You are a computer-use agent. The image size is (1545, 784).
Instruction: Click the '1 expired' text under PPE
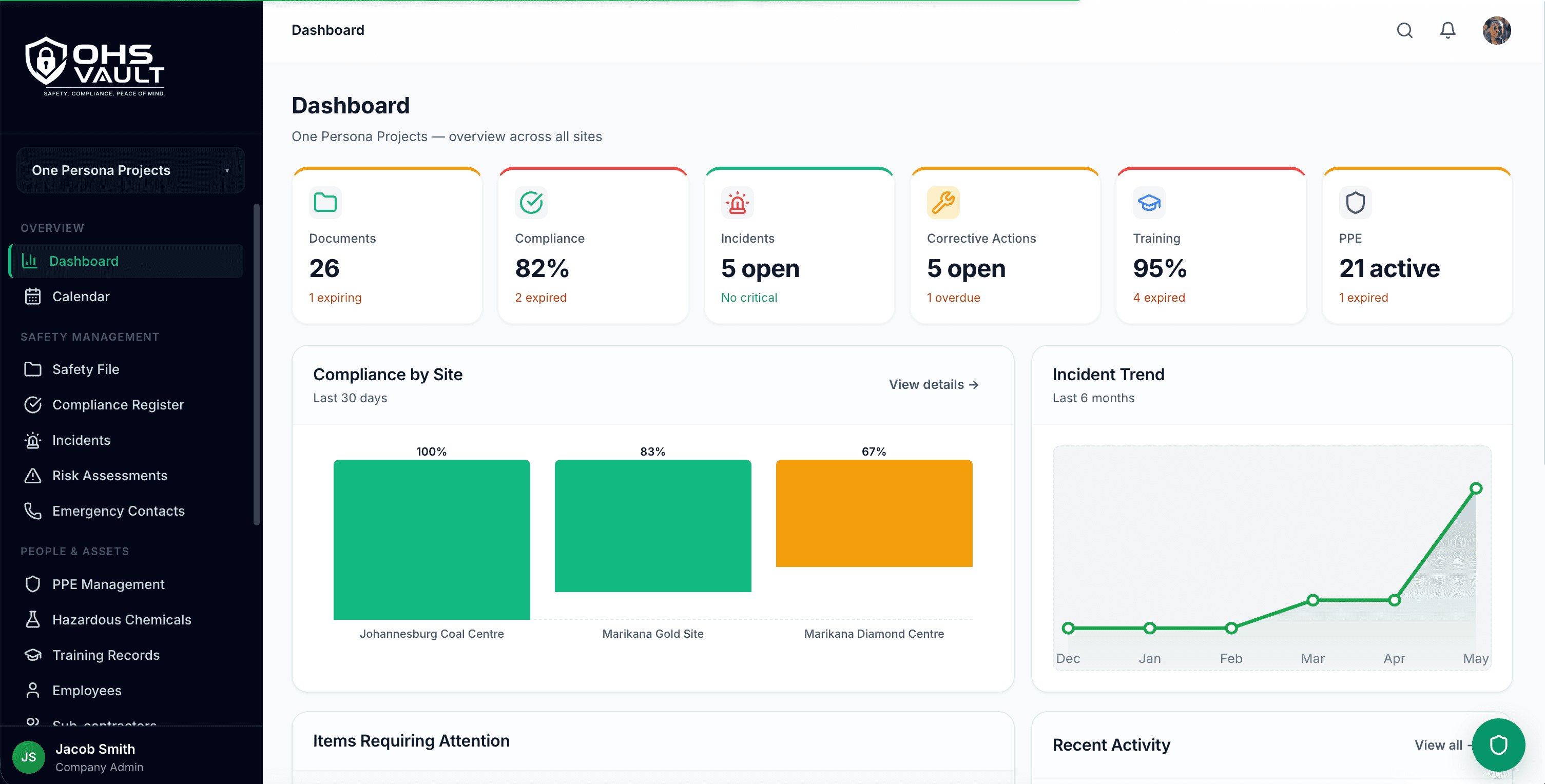(1364, 297)
